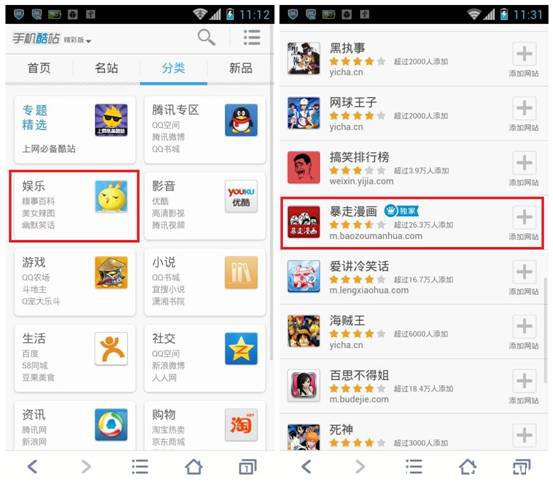Tap the search magnifier icon
This screenshot has height=488, width=553.
[206, 37]
